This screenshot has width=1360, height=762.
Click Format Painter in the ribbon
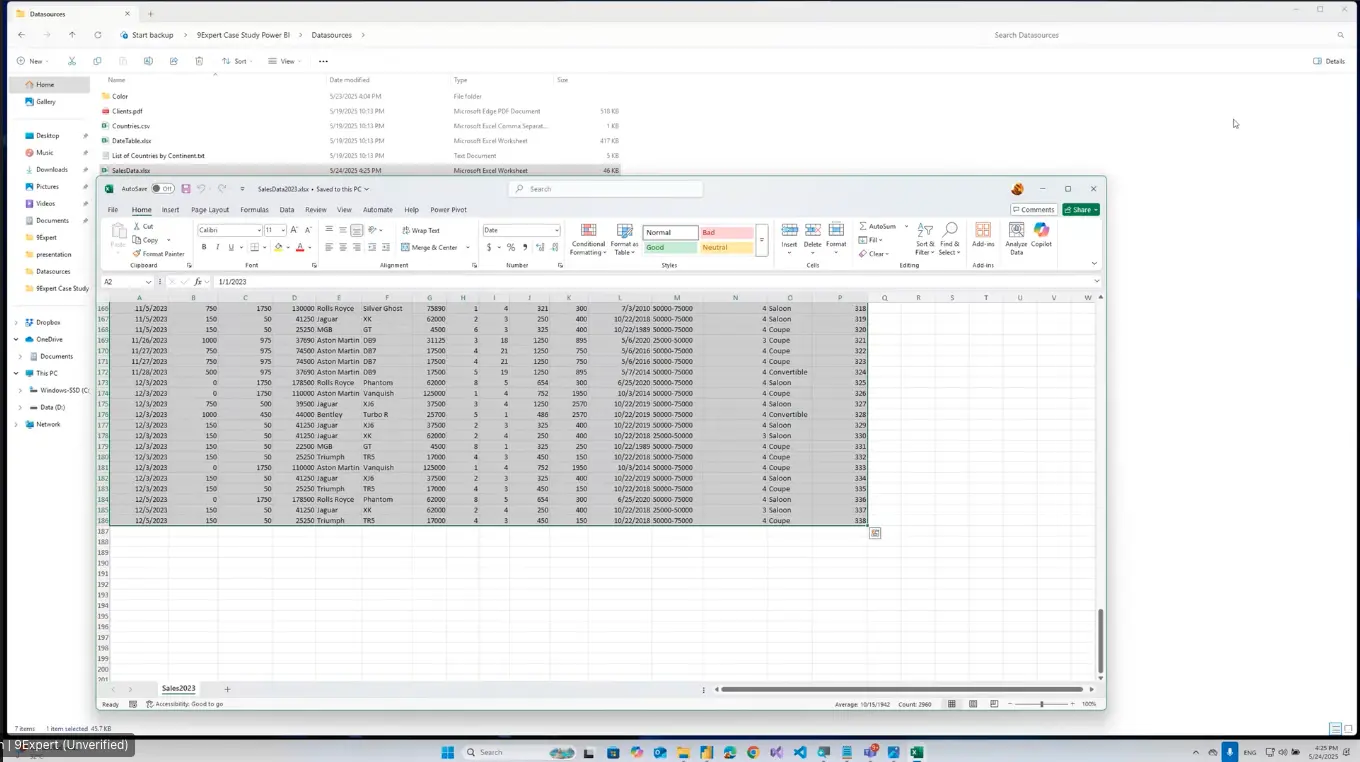[x=159, y=254]
